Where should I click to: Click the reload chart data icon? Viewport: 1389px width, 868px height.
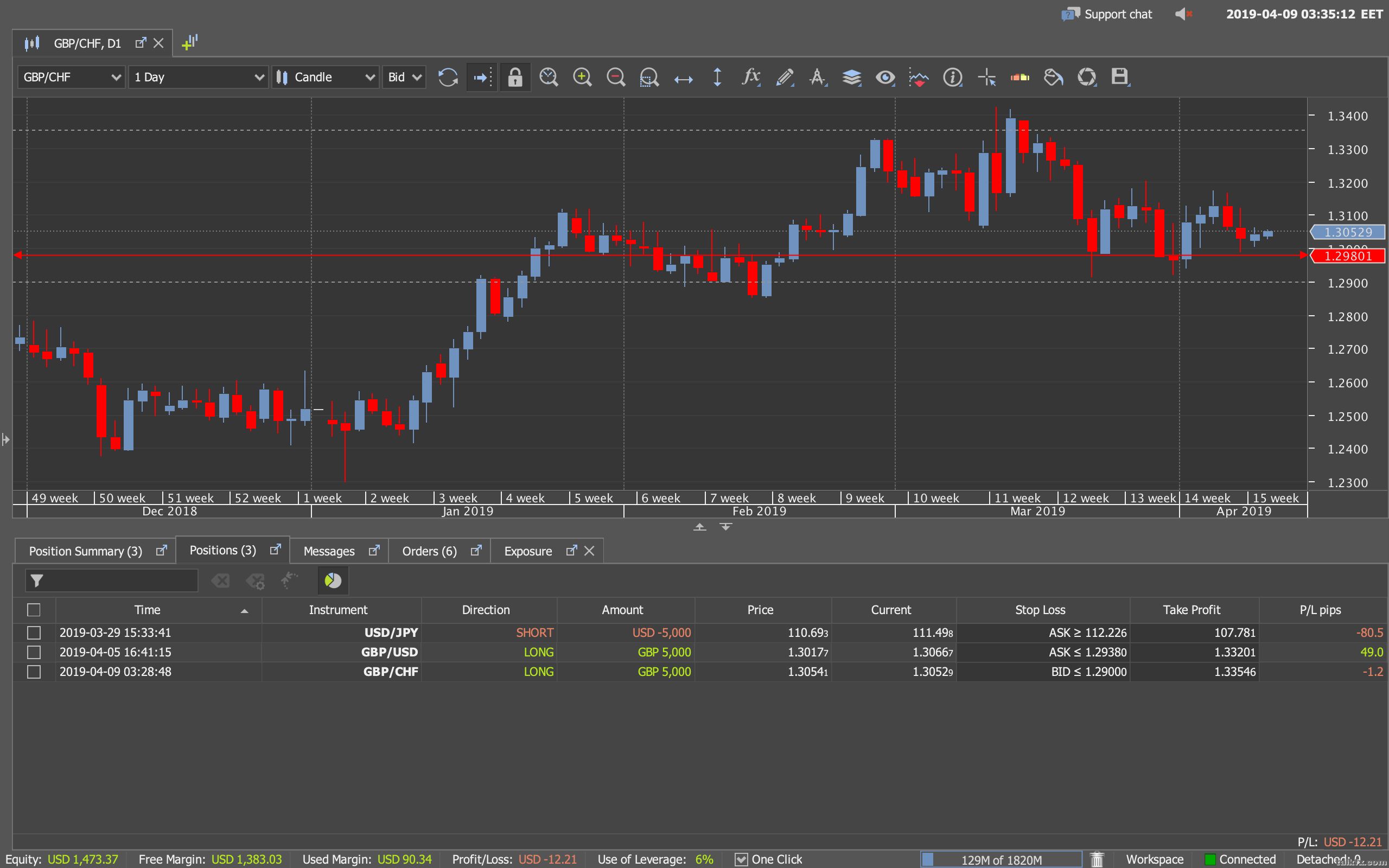(448, 77)
